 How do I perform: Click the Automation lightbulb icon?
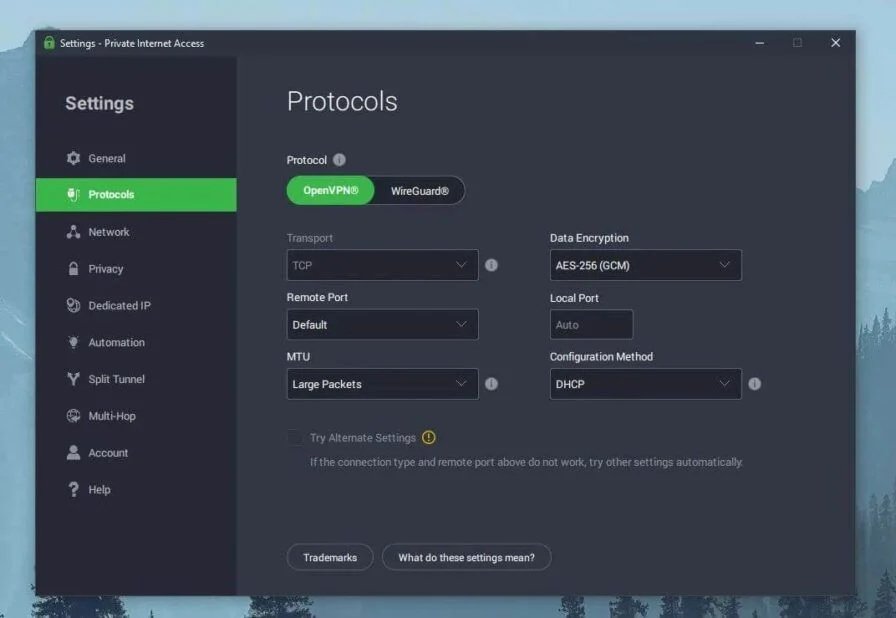pyautogui.click(x=73, y=342)
